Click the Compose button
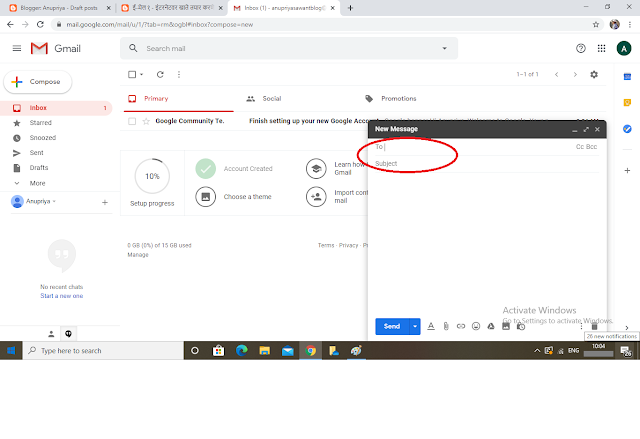The image size is (640, 439). pos(38,82)
